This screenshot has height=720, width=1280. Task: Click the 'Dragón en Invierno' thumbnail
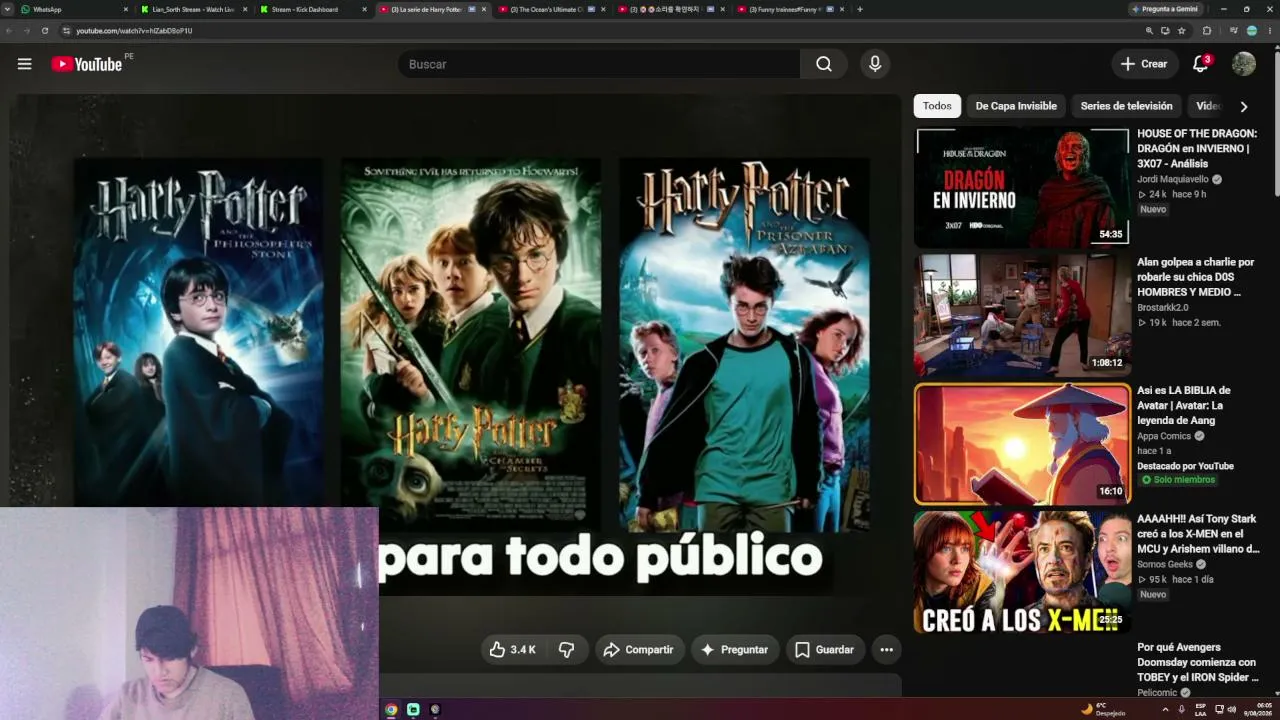[x=1022, y=187]
